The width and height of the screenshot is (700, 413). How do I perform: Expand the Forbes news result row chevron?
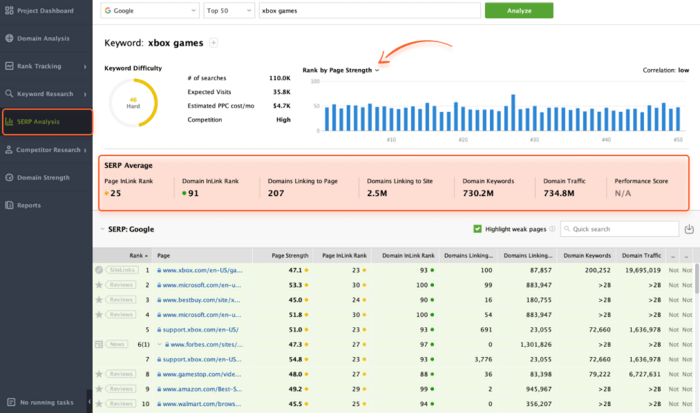click(x=159, y=344)
